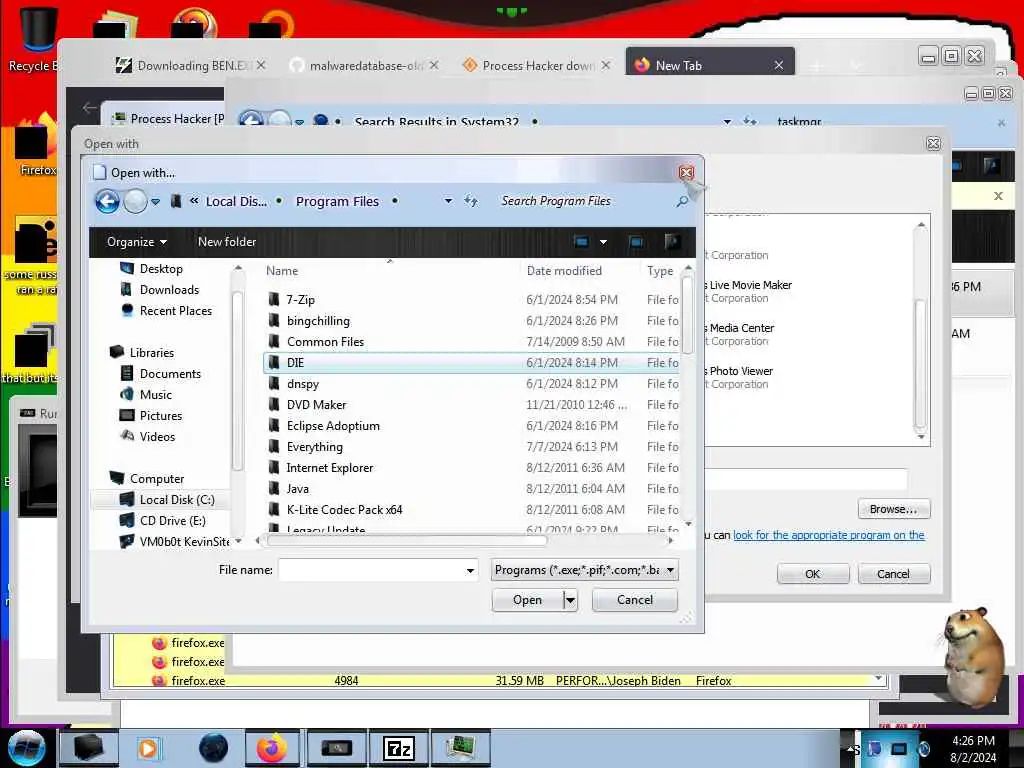Open recent locations dropdown next to forward arrow
The width and height of the screenshot is (1024, 768).
(x=155, y=202)
